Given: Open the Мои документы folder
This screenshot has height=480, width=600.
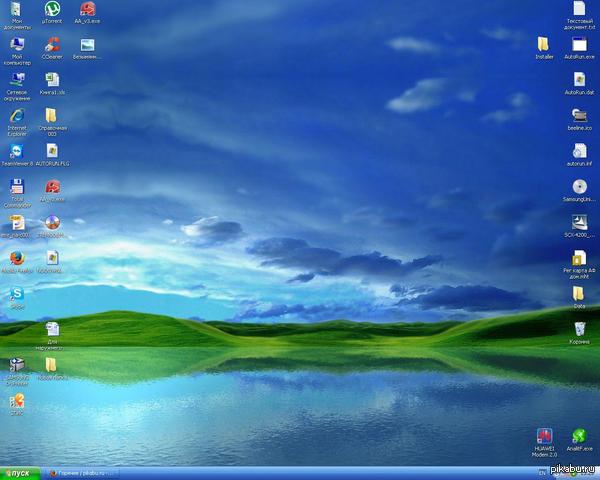Looking at the screenshot, I should pos(17,12).
